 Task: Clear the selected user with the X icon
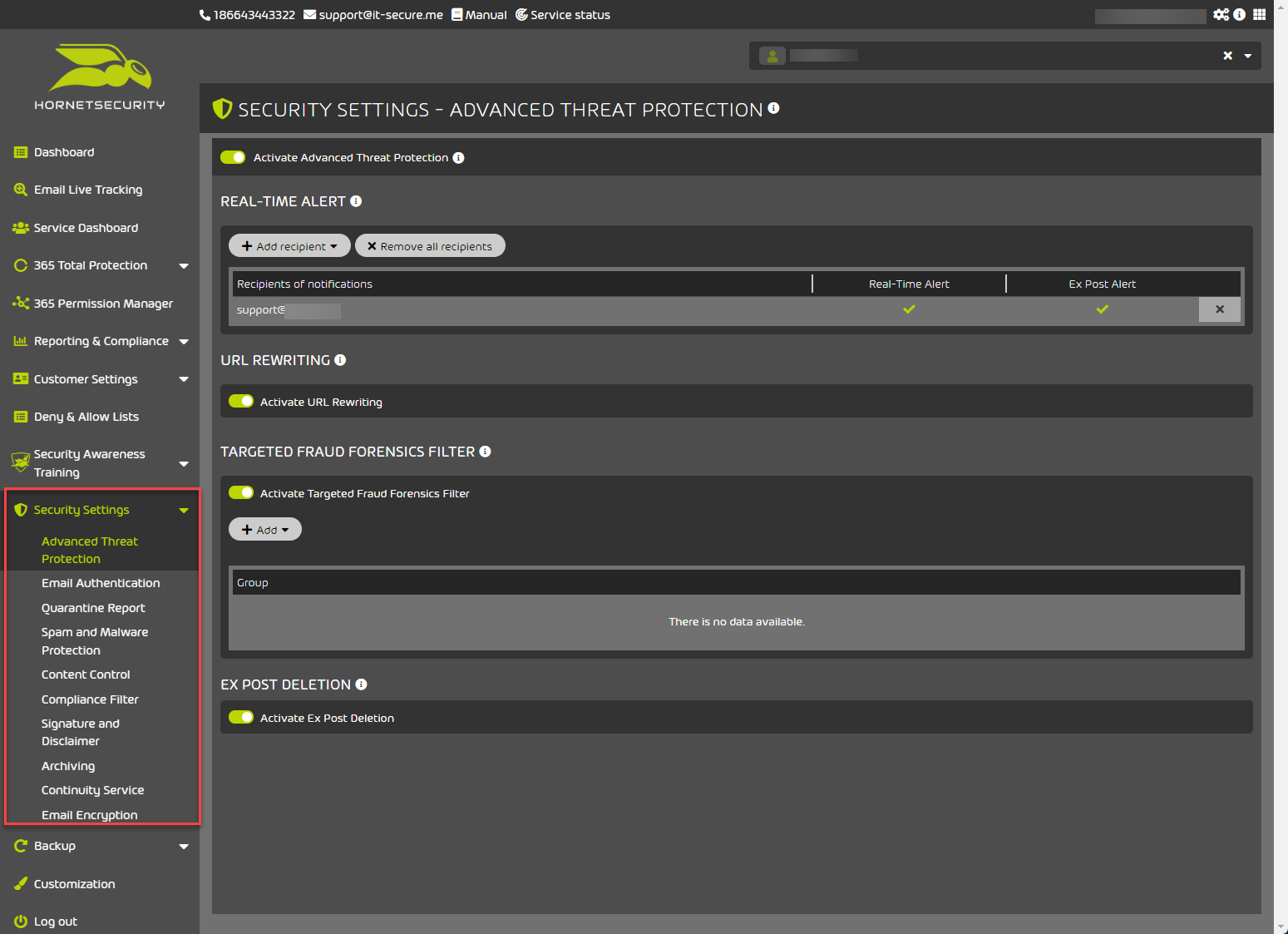coord(1227,56)
